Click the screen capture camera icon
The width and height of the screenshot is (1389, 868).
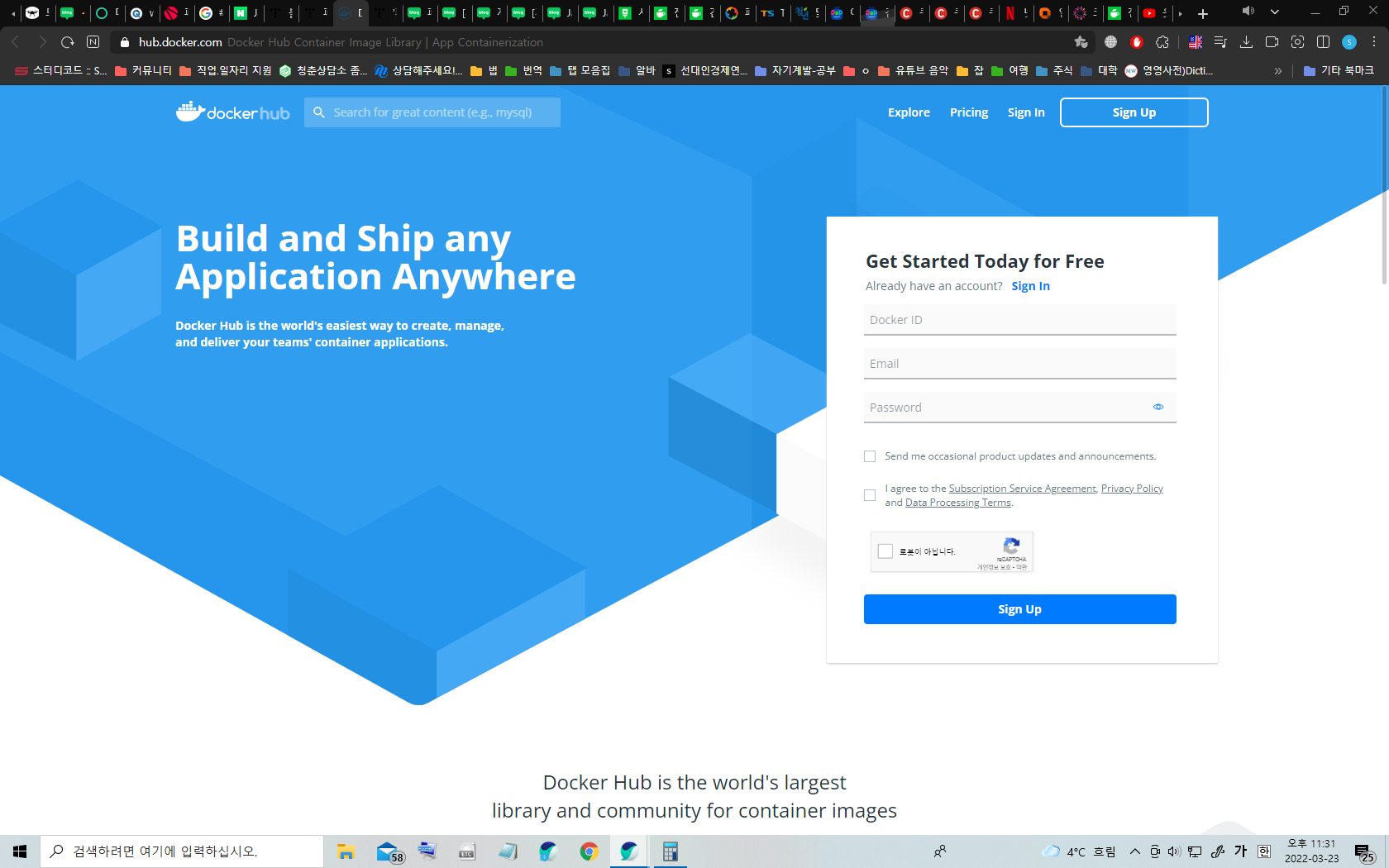click(x=1297, y=42)
